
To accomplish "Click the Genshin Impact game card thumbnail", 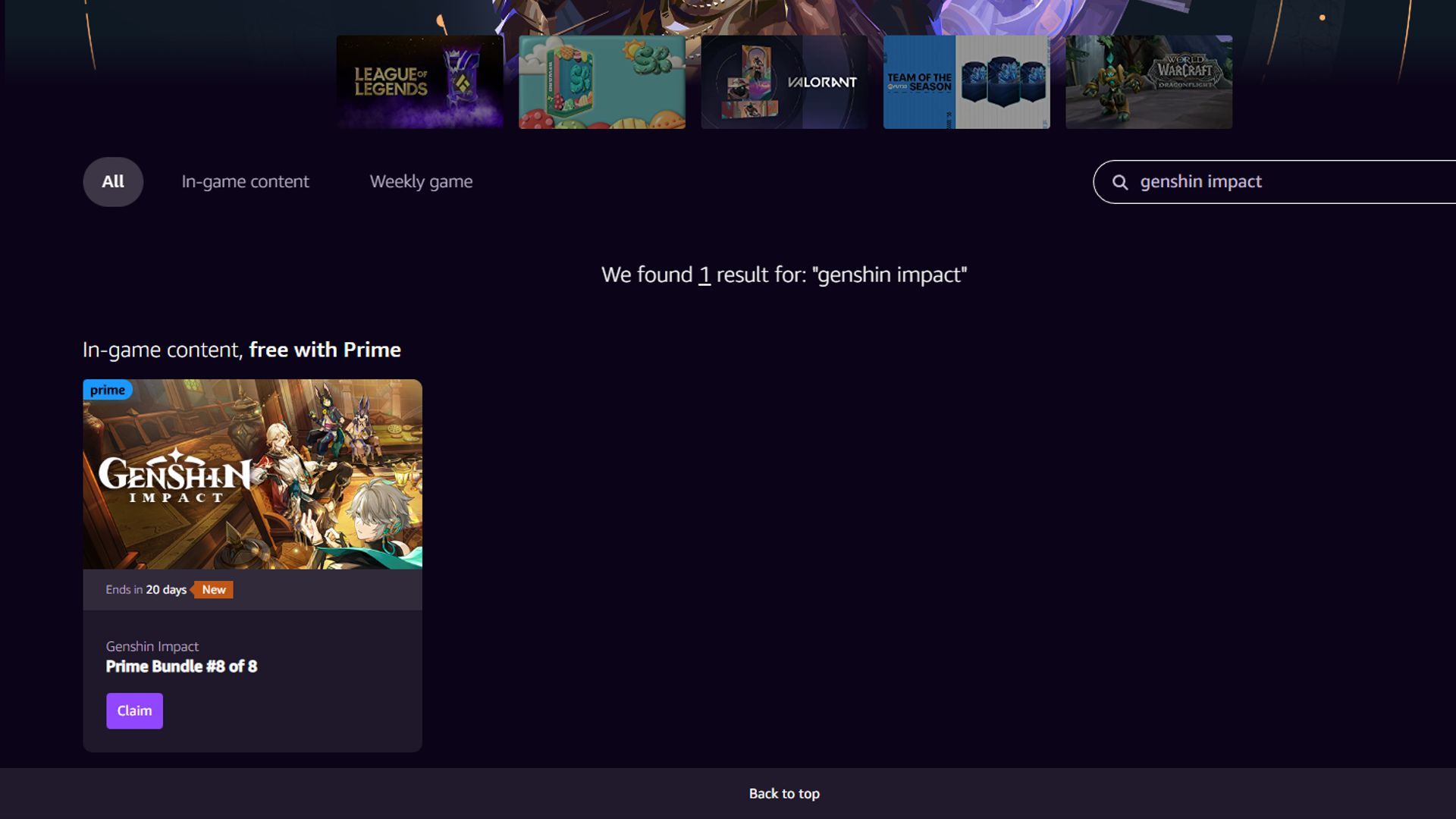I will click(252, 473).
